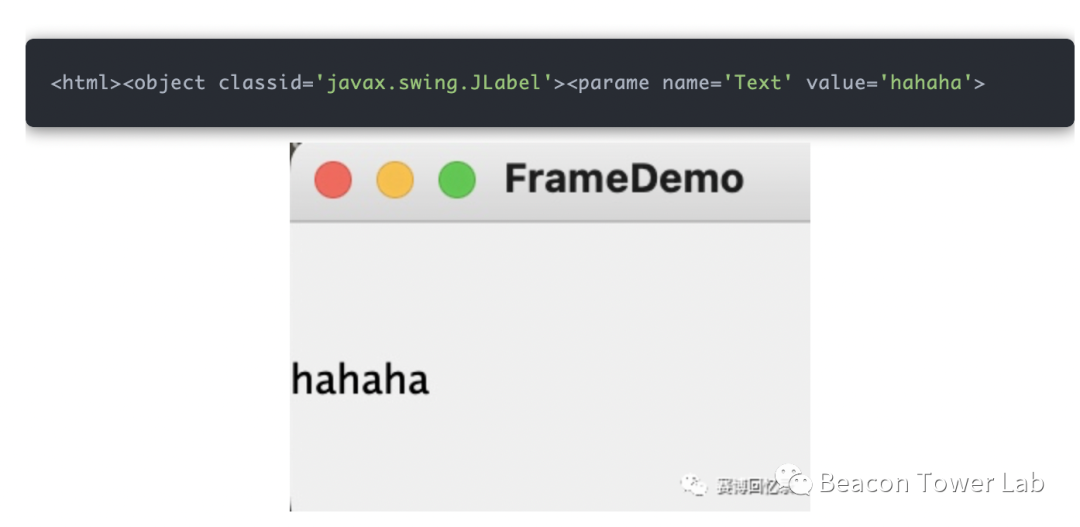Click title bar space right of FrameDemo
This screenshot has width=1080, height=527.
coord(780,180)
